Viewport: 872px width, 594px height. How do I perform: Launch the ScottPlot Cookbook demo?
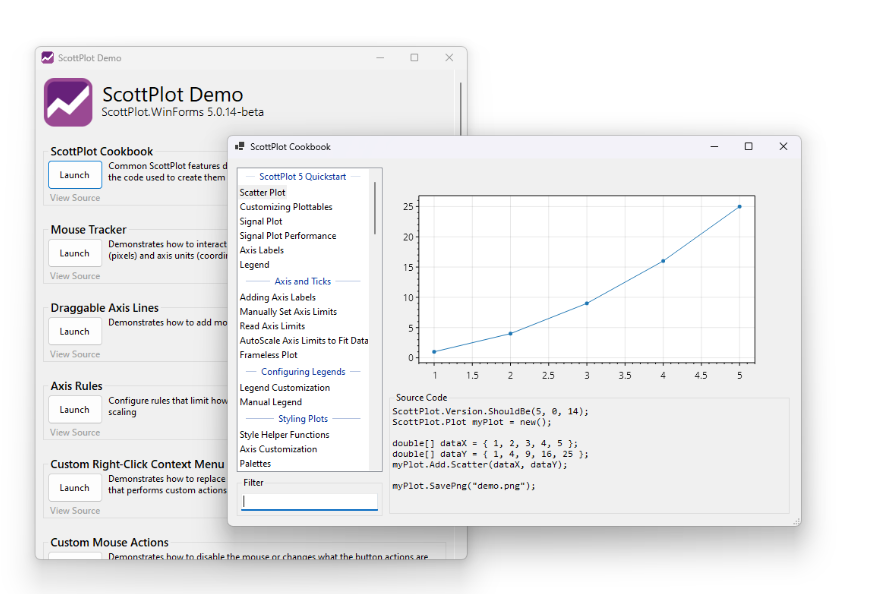[75, 175]
